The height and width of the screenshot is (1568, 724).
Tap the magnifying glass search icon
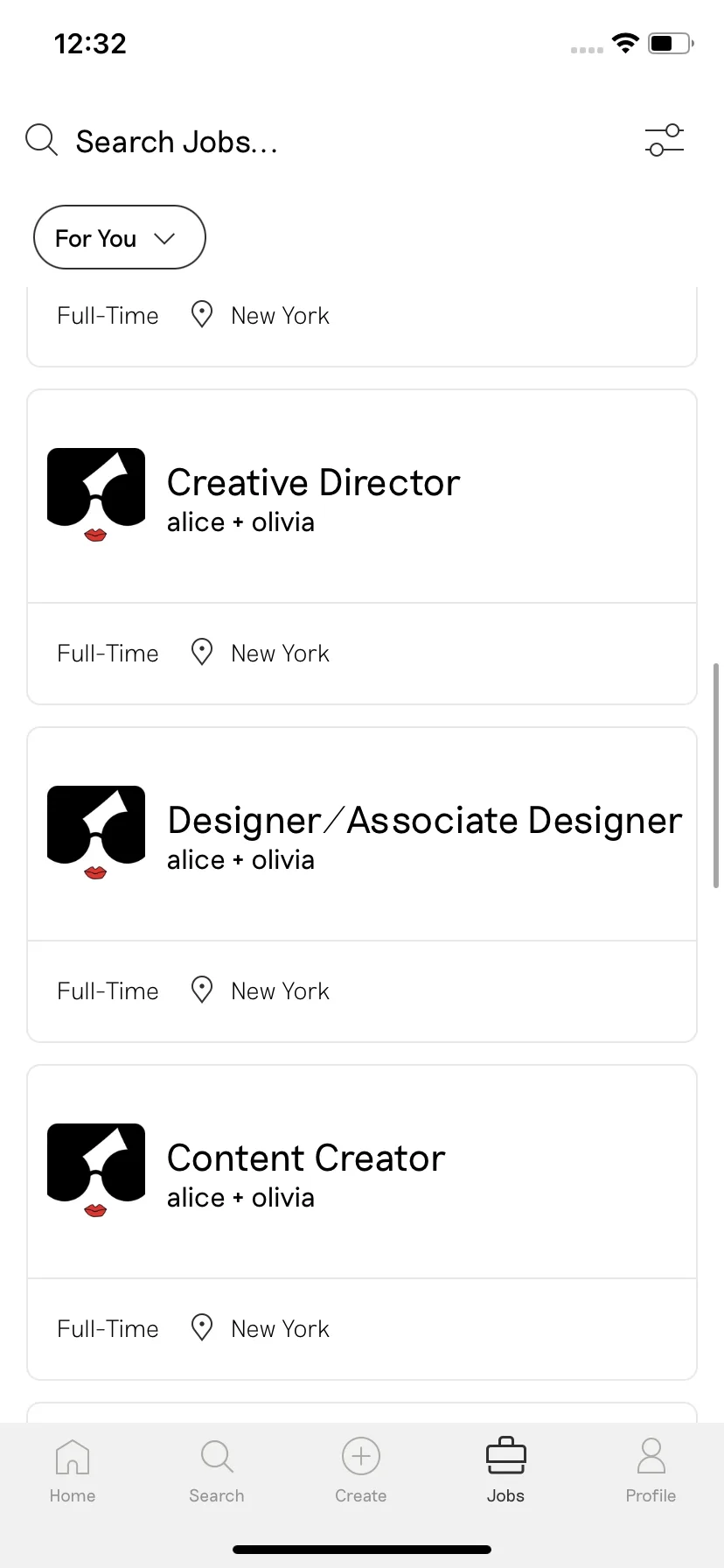coord(41,140)
